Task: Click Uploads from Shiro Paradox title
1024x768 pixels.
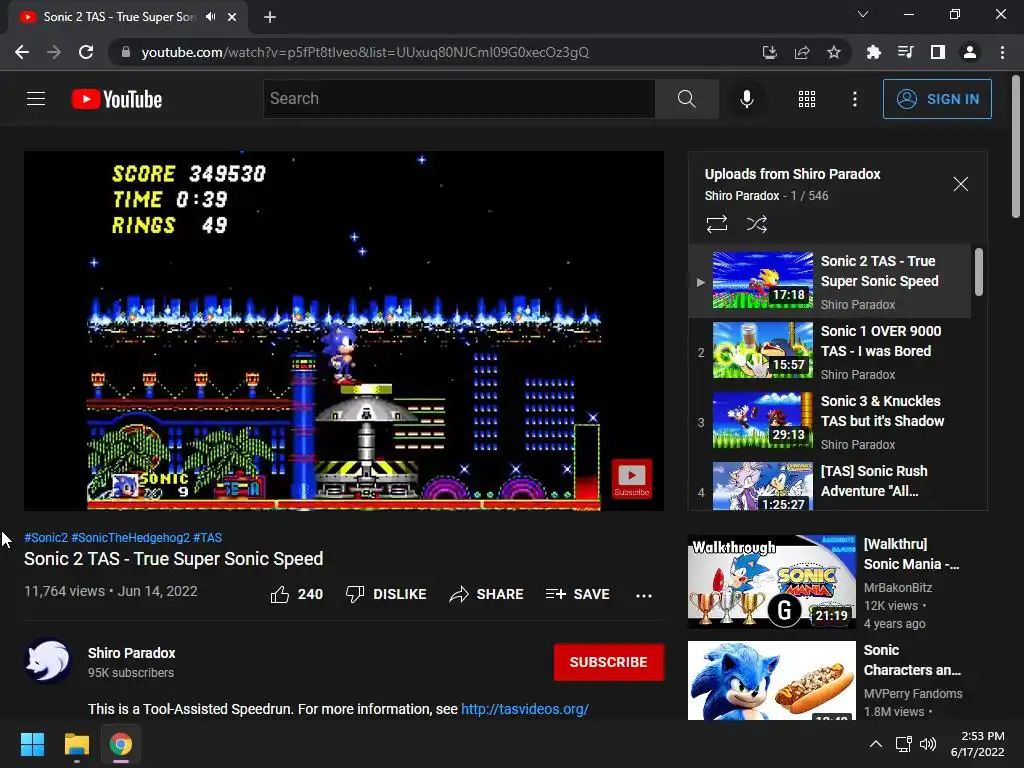Action: point(792,174)
